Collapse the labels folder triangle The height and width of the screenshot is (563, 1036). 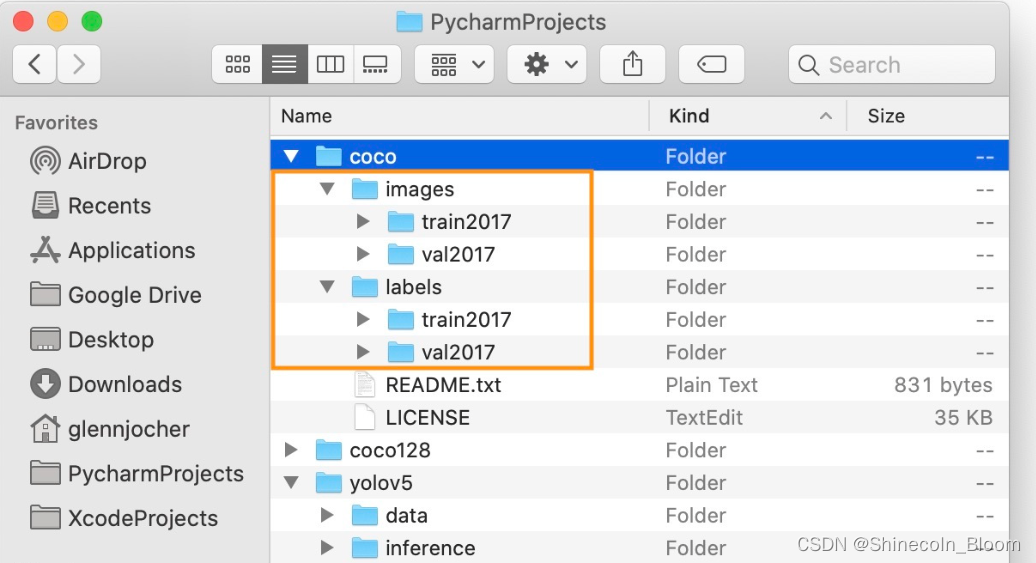(327, 287)
